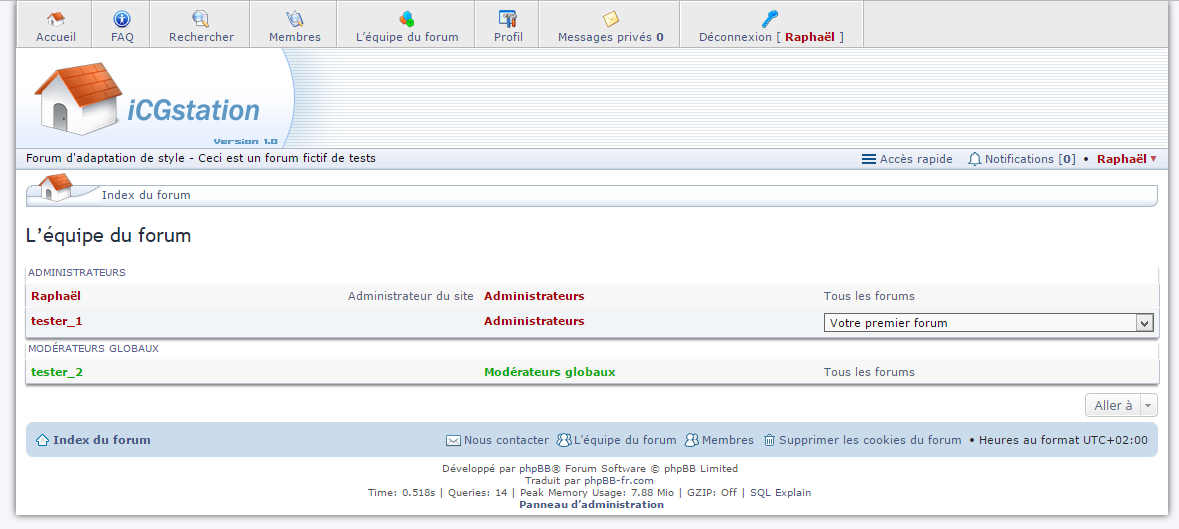Click 'Index du forum' in the breadcrumb
The image size is (1179, 529).
pos(146,195)
